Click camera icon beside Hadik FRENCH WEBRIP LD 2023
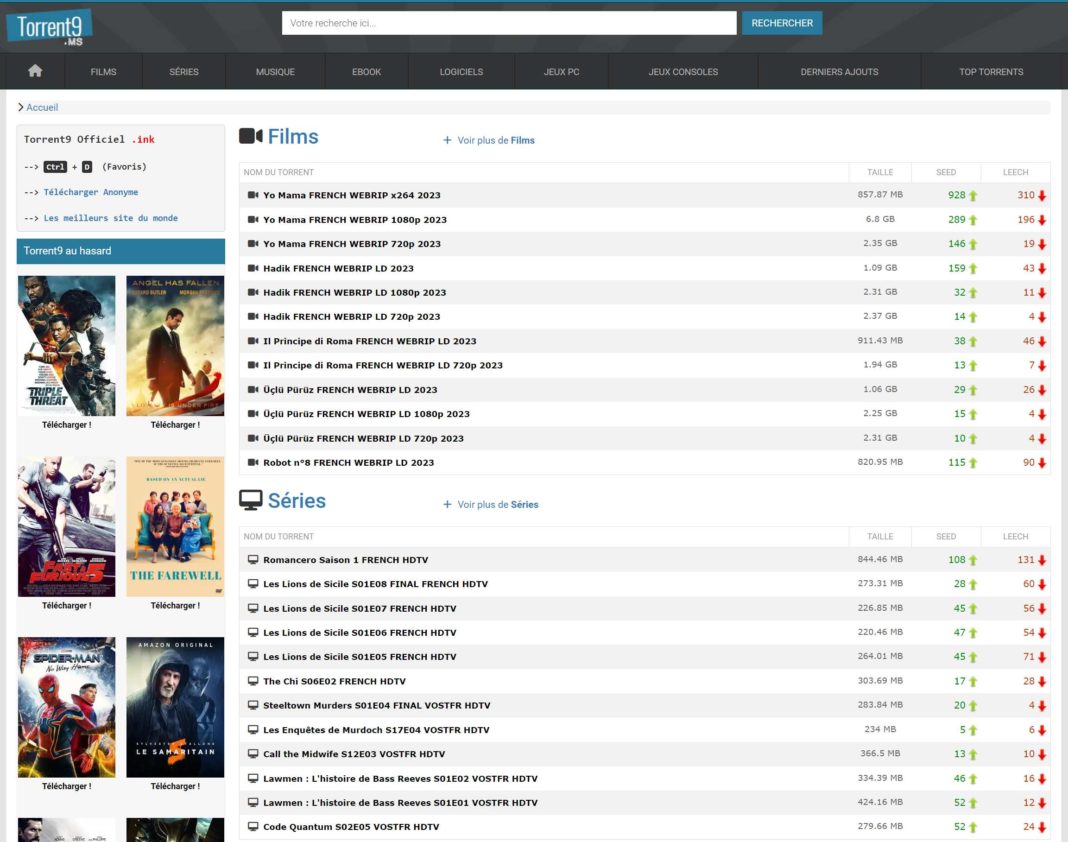The image size is (1068, 842). click(253, 268)
